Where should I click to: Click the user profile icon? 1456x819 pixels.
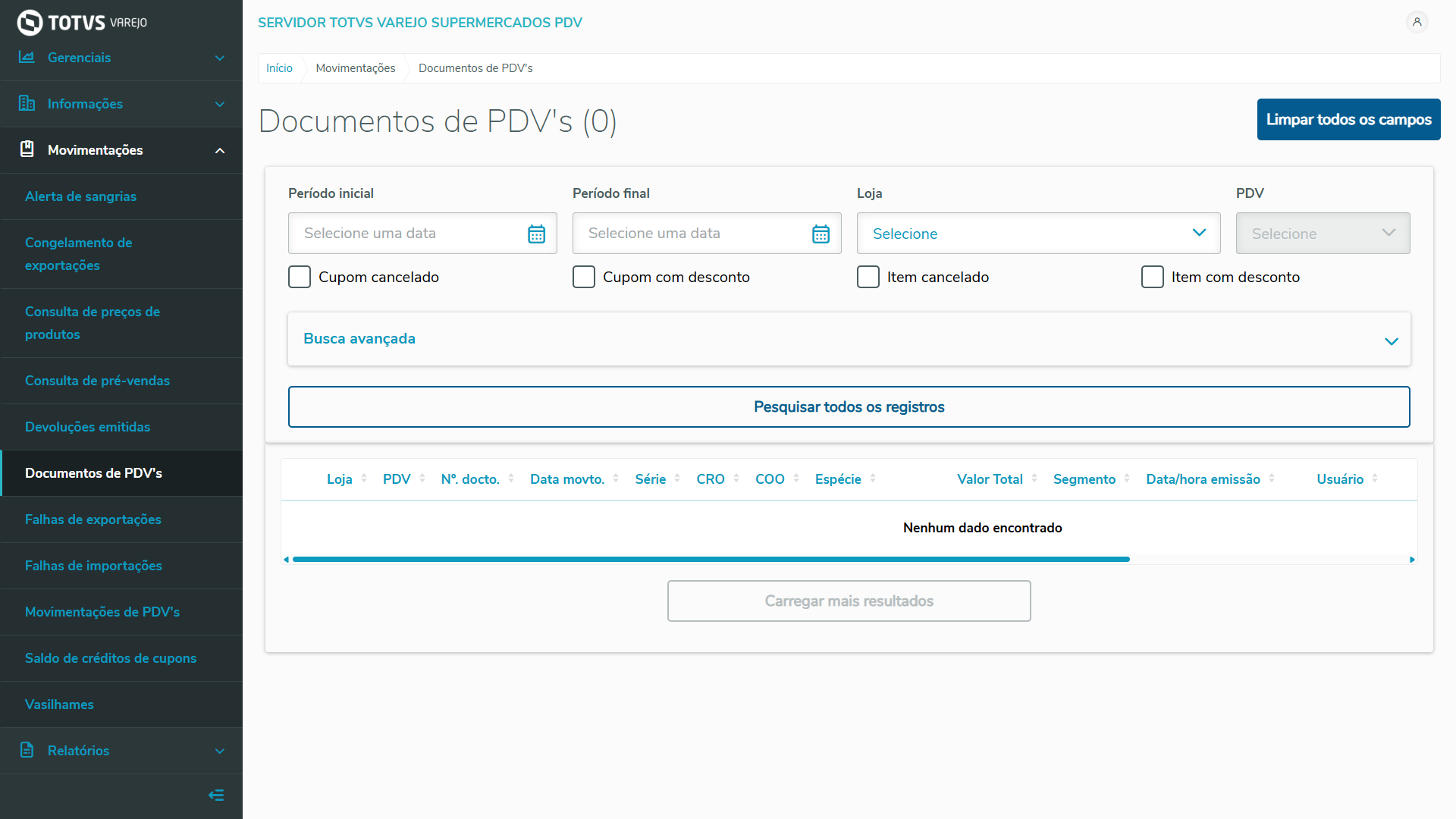[1417, 22]
